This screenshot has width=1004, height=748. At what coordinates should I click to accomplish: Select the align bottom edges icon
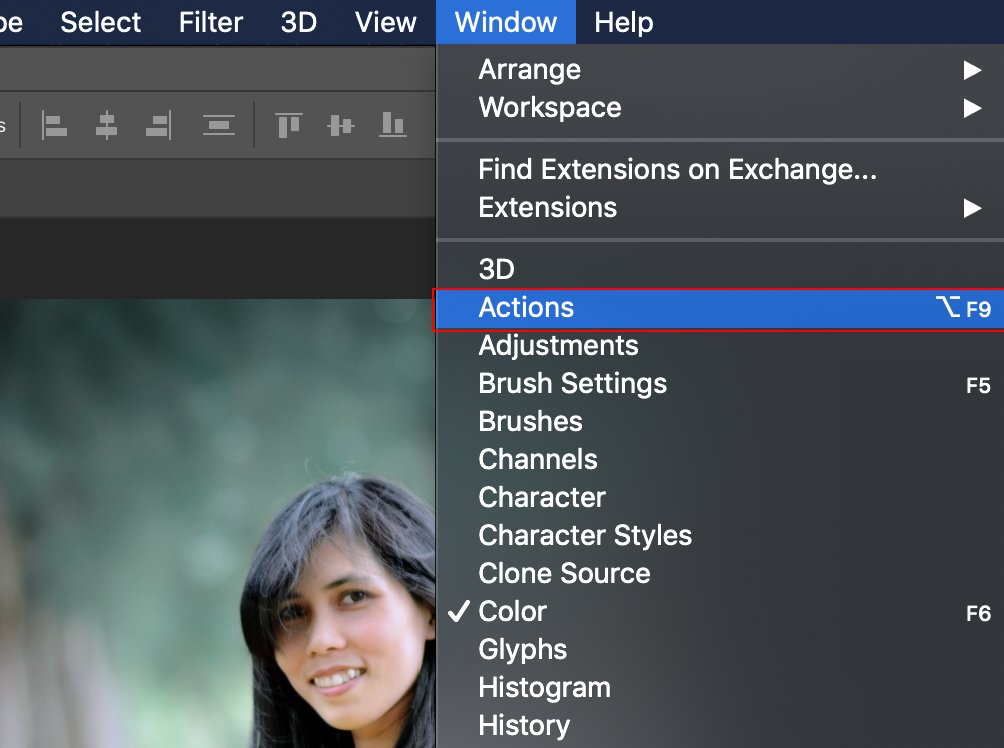click(x=391, y=125)
